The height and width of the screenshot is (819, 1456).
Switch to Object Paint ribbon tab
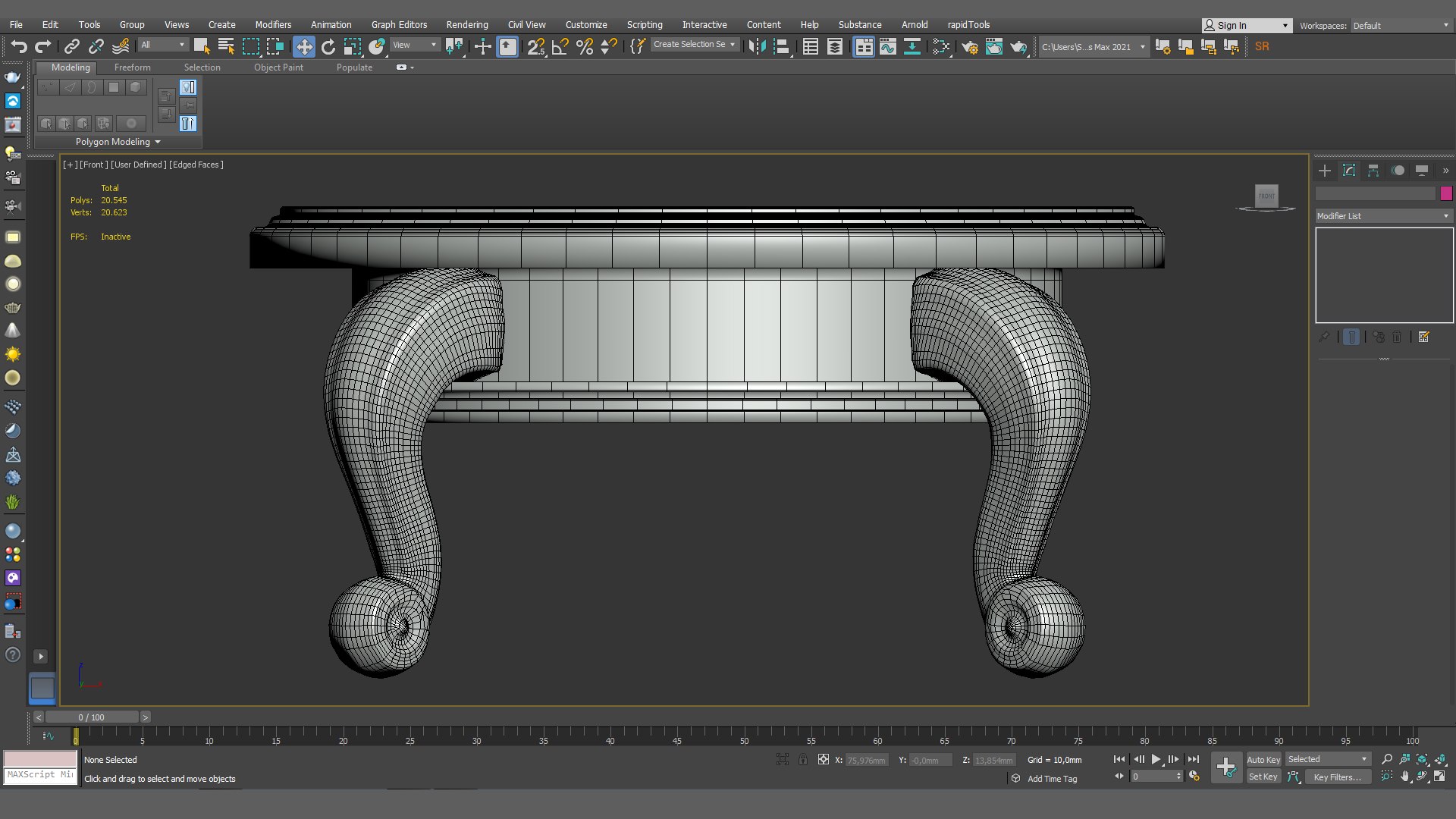(x=278, y=67)
